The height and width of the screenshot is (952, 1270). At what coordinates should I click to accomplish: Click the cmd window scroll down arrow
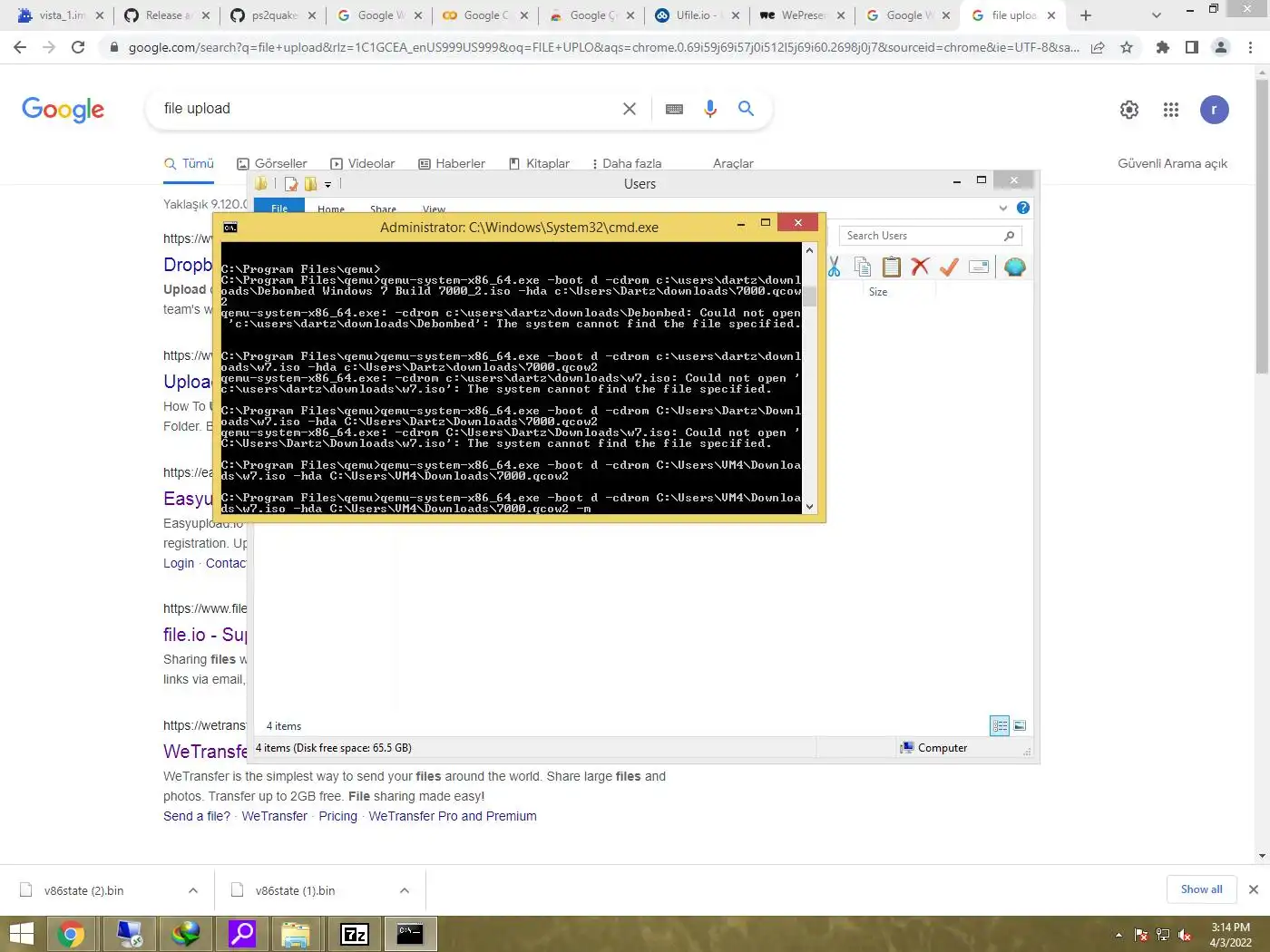810,508
